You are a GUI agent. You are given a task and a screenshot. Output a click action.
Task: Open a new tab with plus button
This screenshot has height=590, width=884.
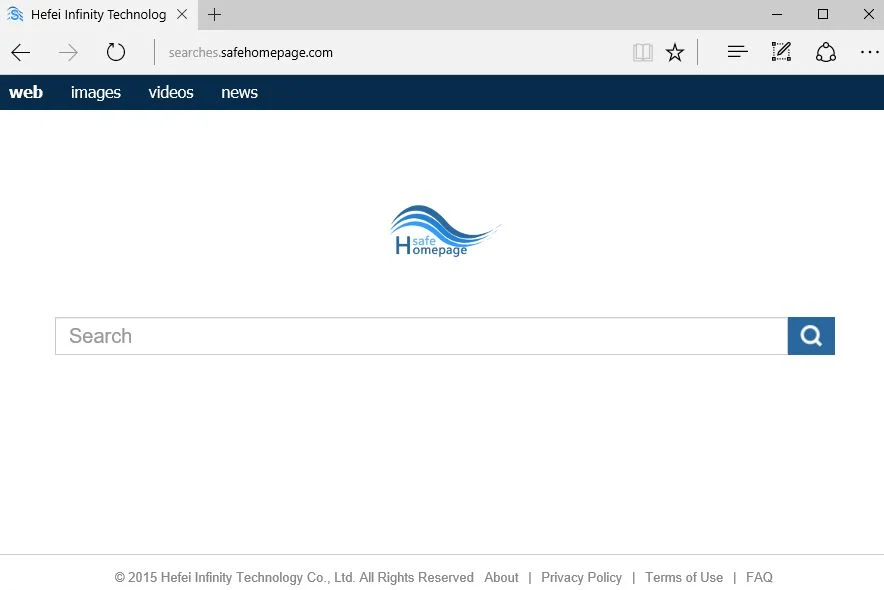[x=214, y=15]
